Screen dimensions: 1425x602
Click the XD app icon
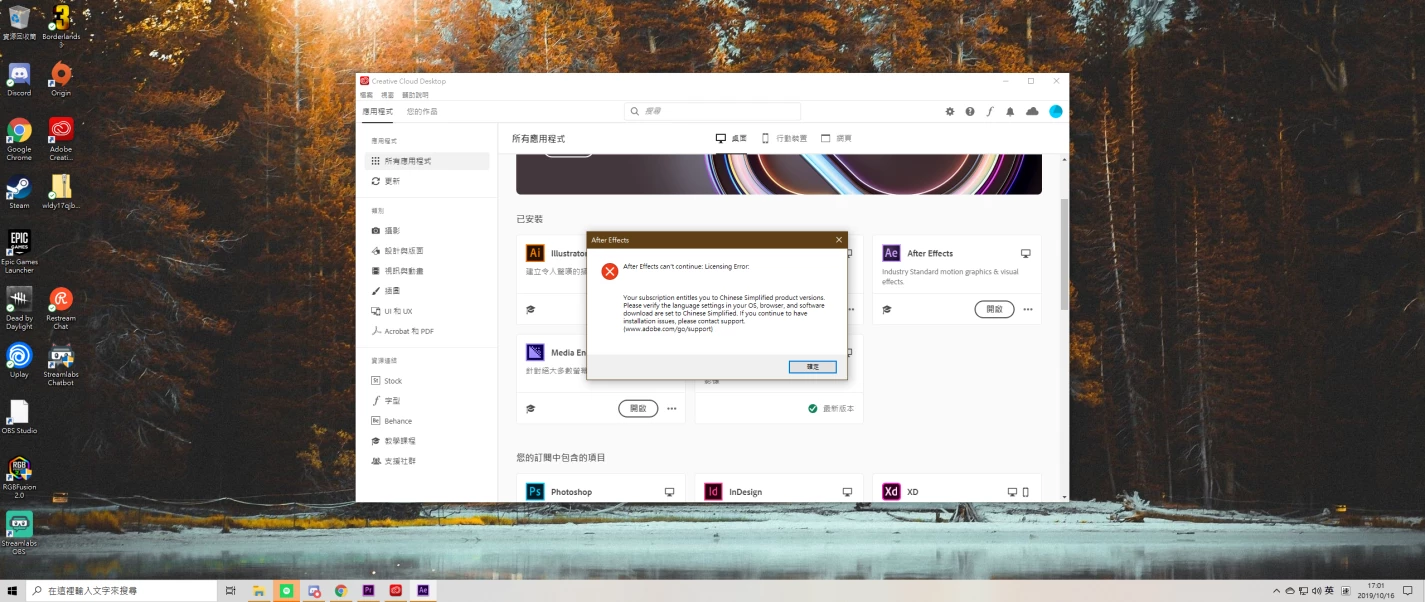891,491
